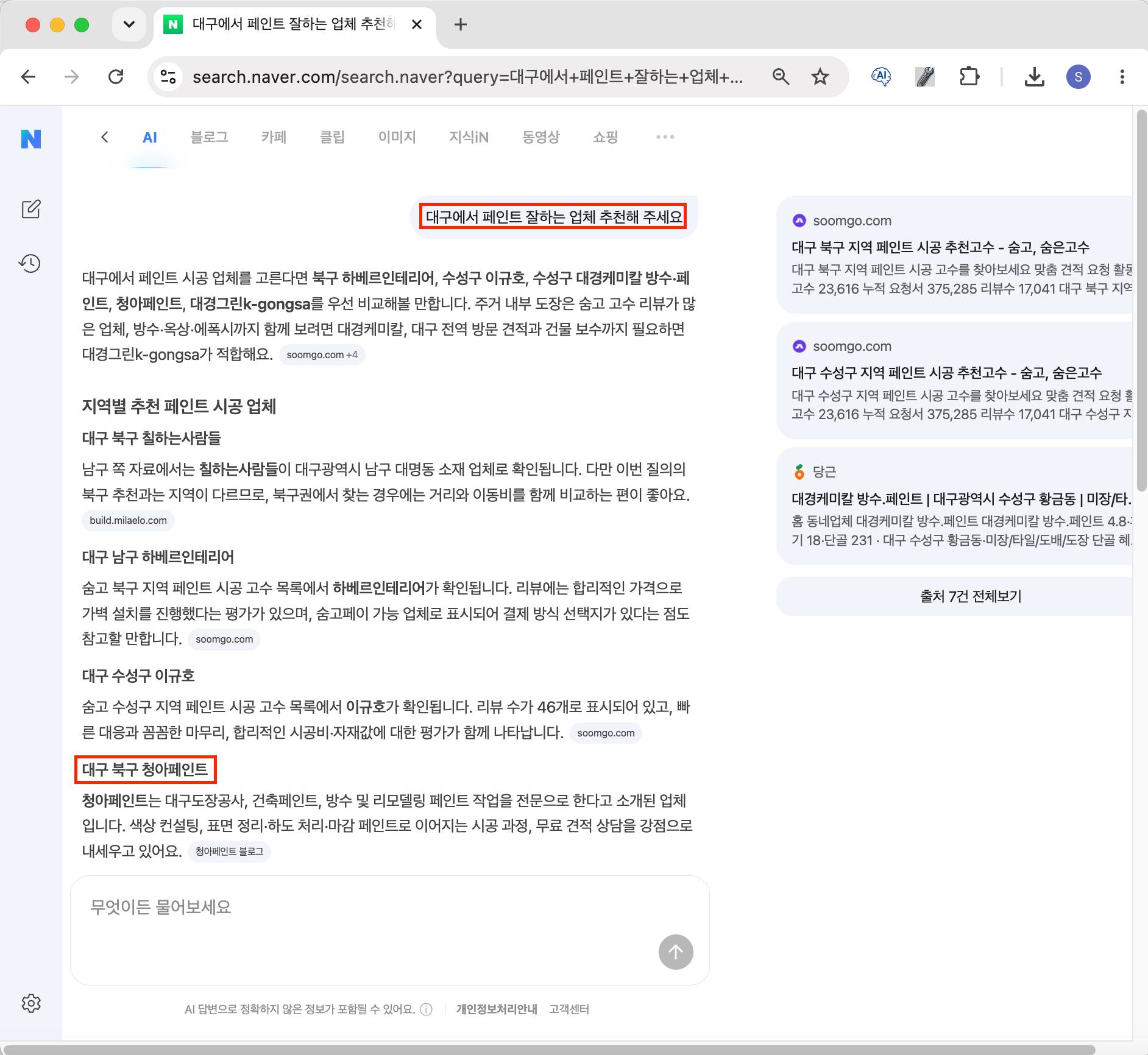Open chat history clock icon

click(30, 263)
